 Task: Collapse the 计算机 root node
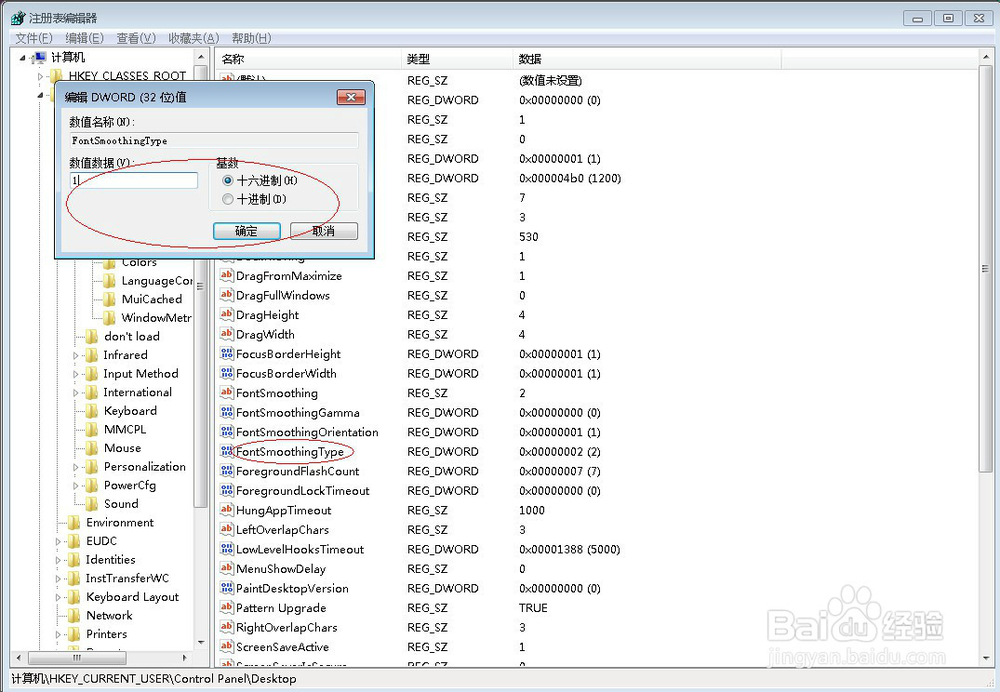pos(22,57)
